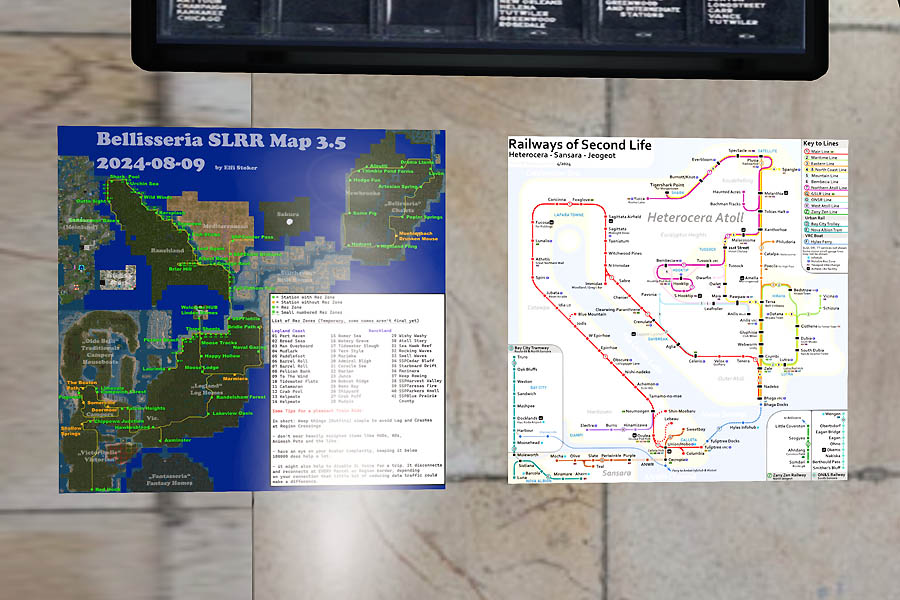Screen dimensions: 900x600
Task: Click the 'Heterocera Atoll' label on railway map
Action: point(695,218)
